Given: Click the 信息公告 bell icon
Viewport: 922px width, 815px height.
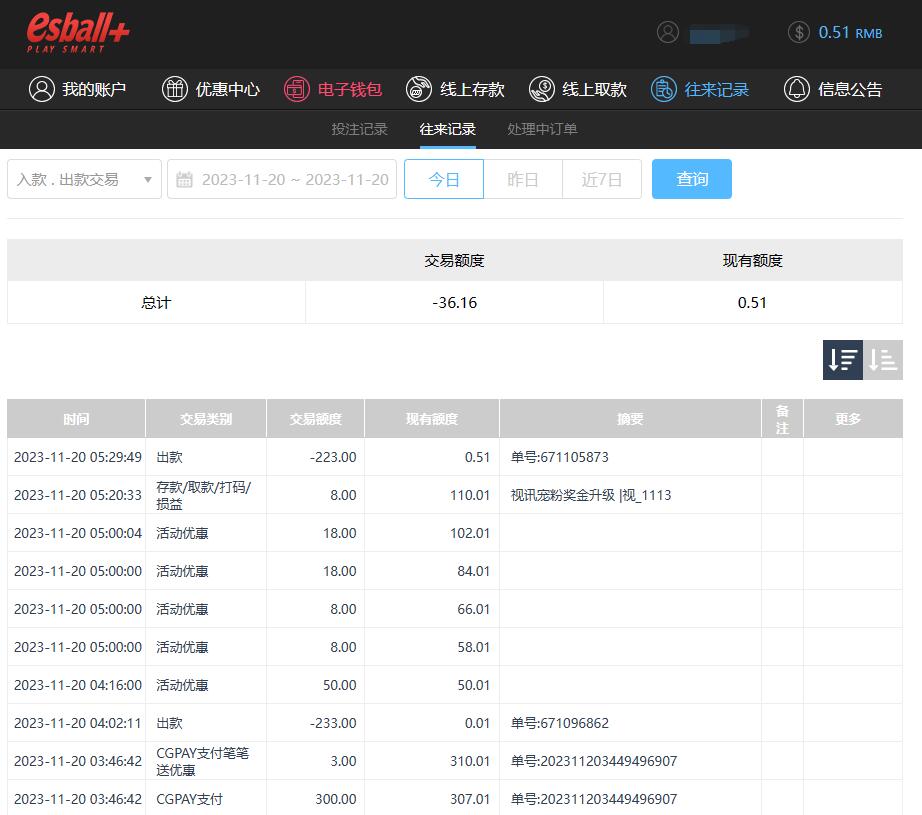Looking at the screenshot, I should click(x=797, y=89).
